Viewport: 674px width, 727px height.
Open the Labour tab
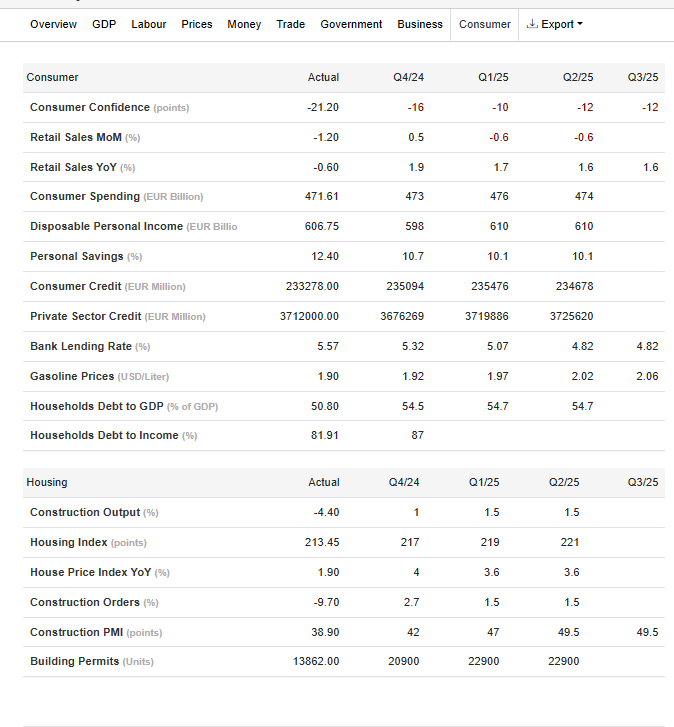[148, 24]
